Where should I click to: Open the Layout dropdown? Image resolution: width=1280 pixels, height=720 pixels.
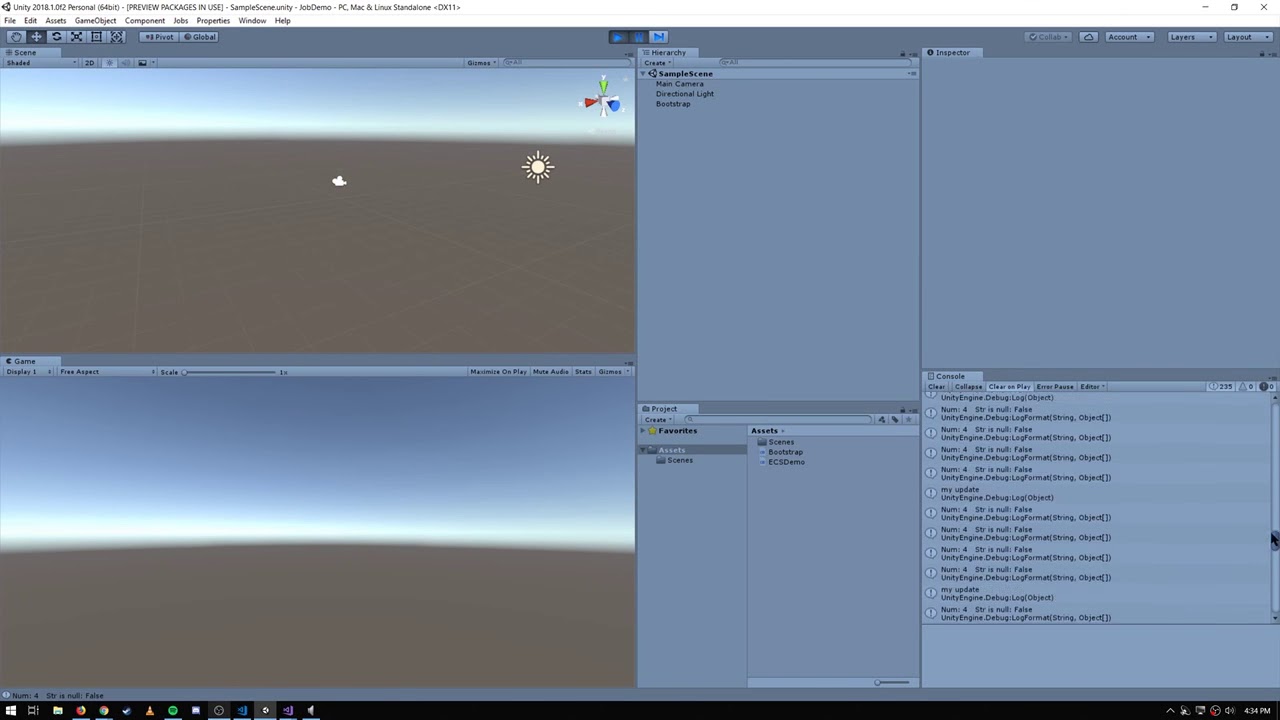tap(1246, 37)
